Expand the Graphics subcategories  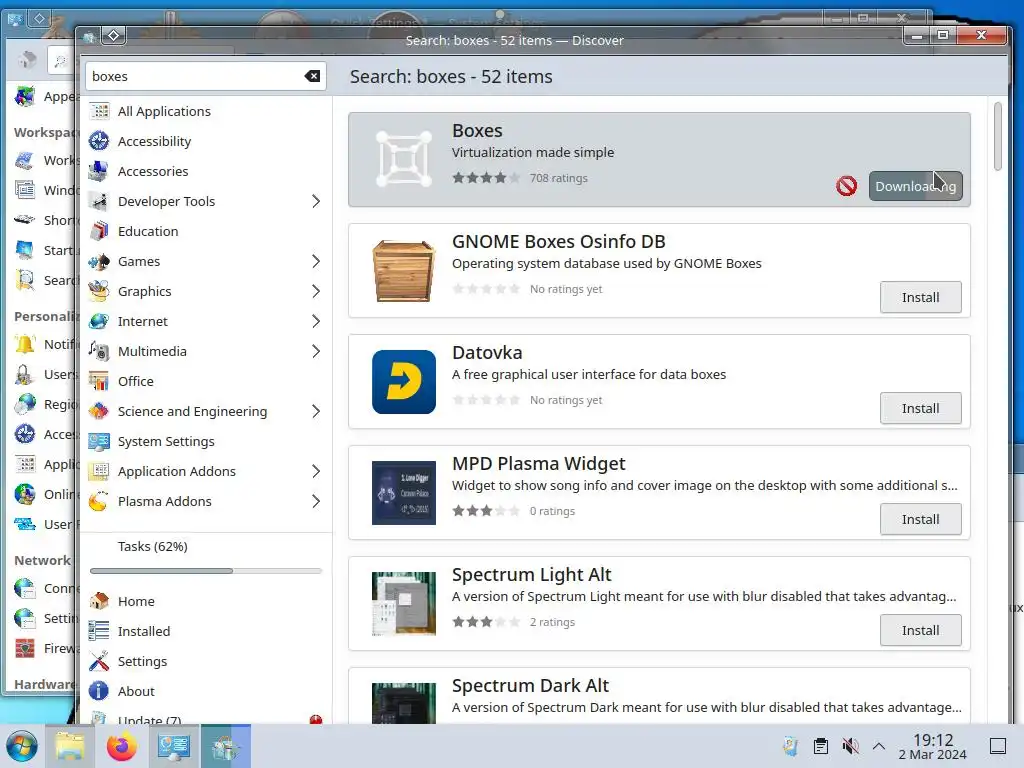pyautogui.click(x=316, y=291)
